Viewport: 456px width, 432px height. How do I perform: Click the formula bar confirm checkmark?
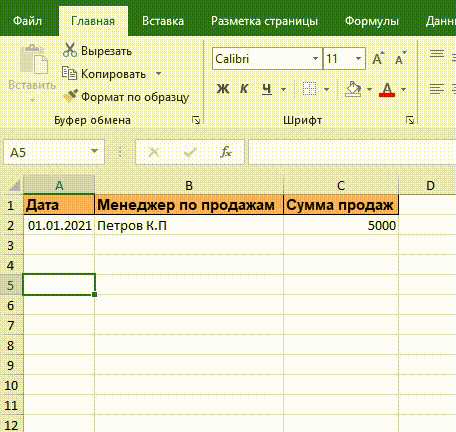click(190, 152)
